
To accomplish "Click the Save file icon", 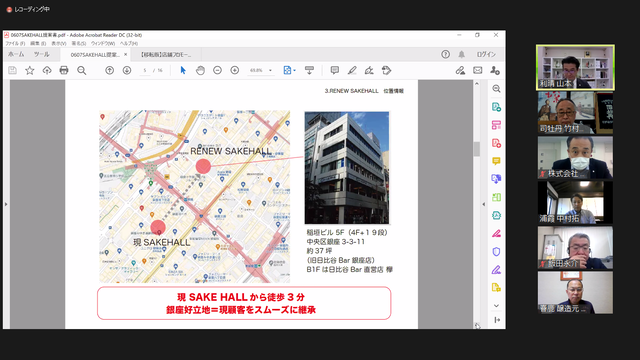I will [12, 71].
